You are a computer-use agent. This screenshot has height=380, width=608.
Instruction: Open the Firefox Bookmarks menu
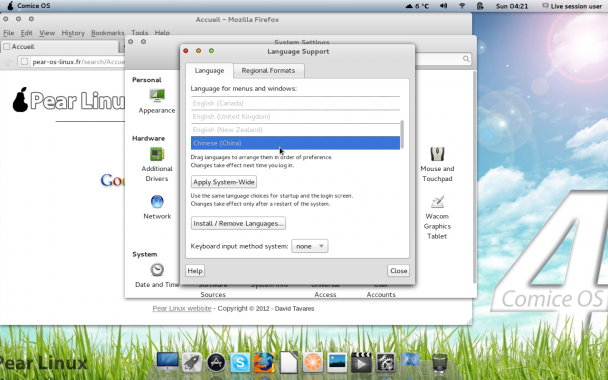click(107, 33)
